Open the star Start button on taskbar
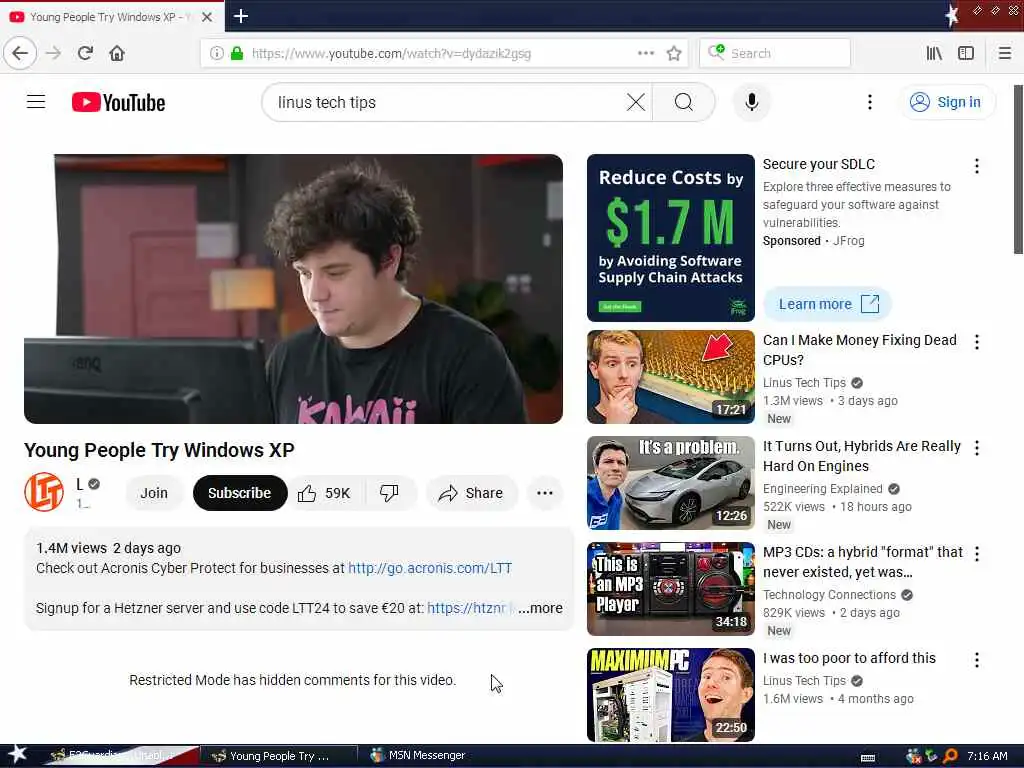This screenshot has height=768, width=1024. point(16,755)
